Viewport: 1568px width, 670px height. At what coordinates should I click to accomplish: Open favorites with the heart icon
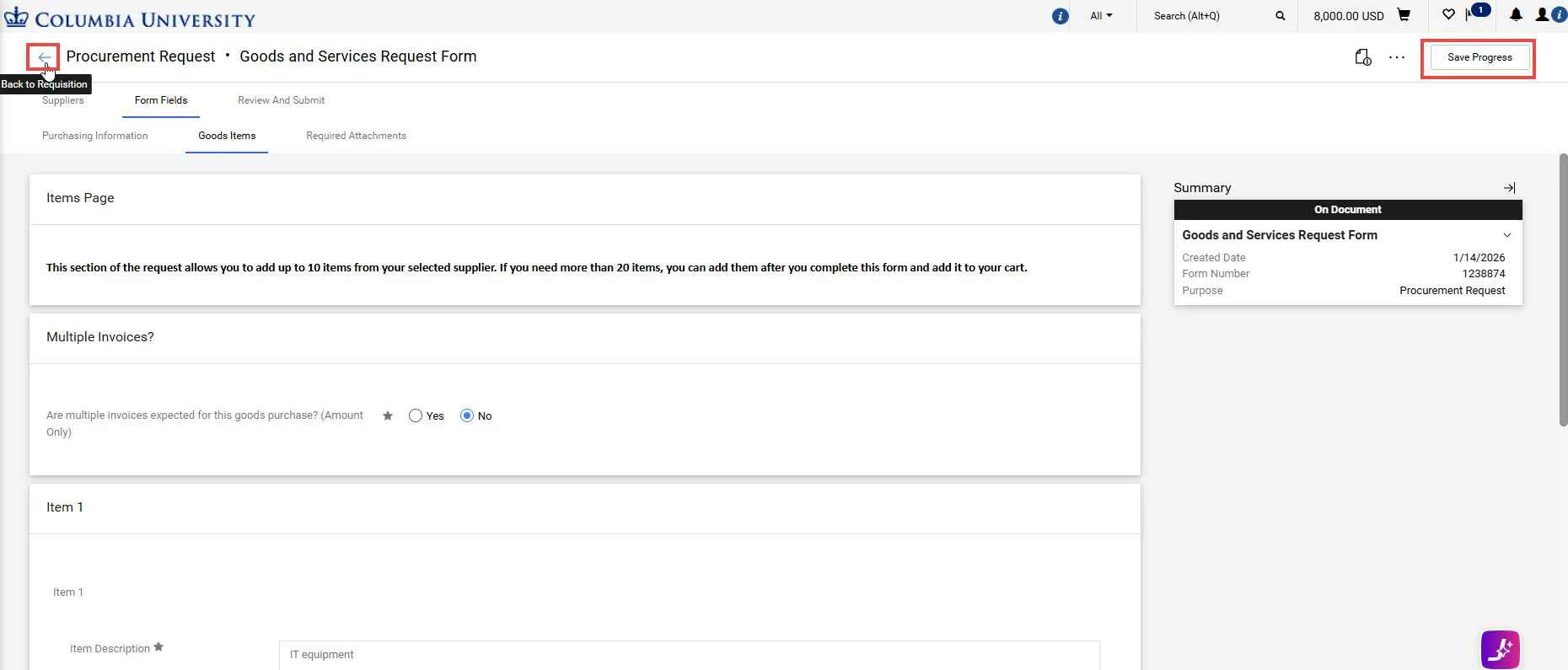[x=1448, y=14]
